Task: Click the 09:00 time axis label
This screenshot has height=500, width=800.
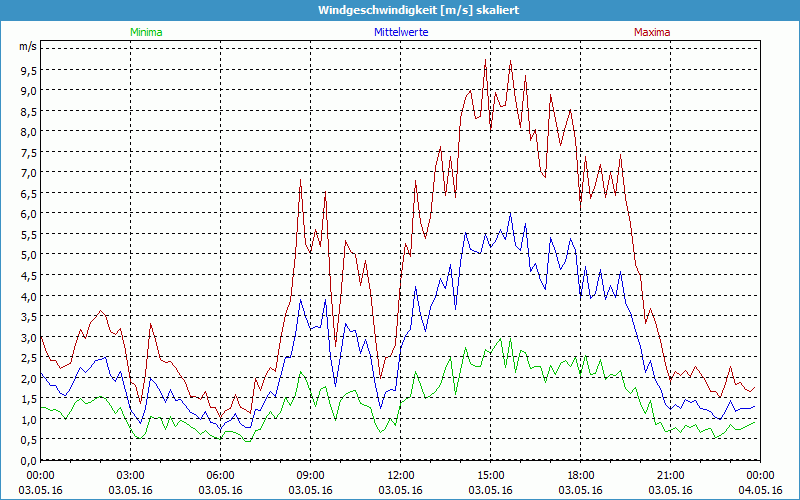Action: coord(311,475)
